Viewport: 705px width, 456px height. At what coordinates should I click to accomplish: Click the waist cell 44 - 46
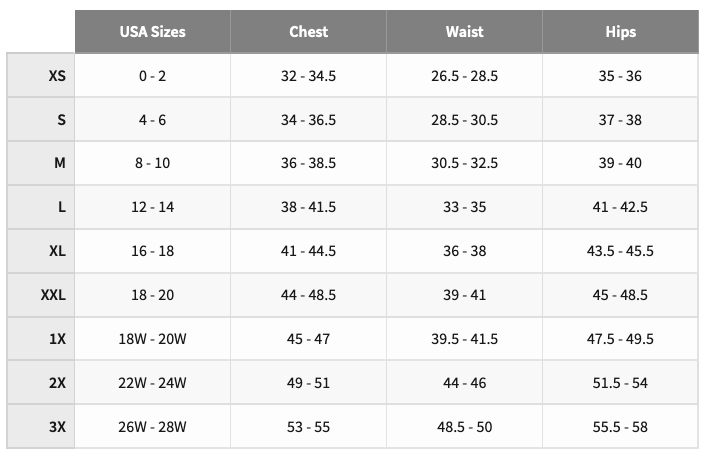point(464,383)
